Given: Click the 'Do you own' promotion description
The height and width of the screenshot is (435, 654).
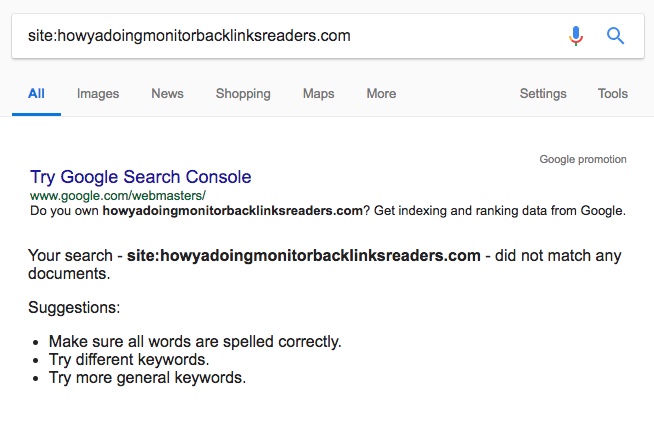Looking at the screenshot, I should [328, 211].
